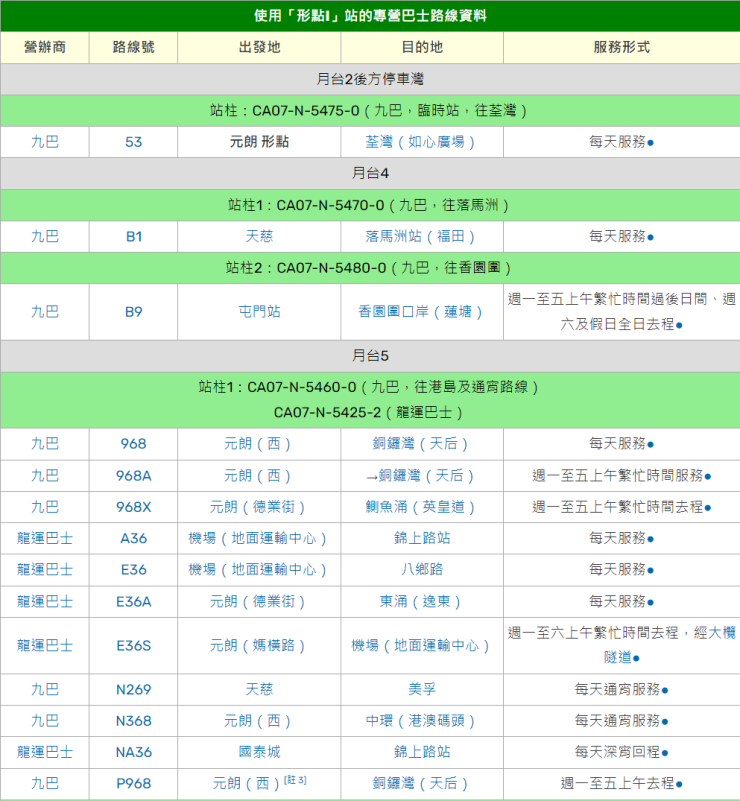The width and height of the screenshot is (740, 801).
Task: Click 機場（地面運輸中心）origin in A36 row
Action: pos(259,538)
